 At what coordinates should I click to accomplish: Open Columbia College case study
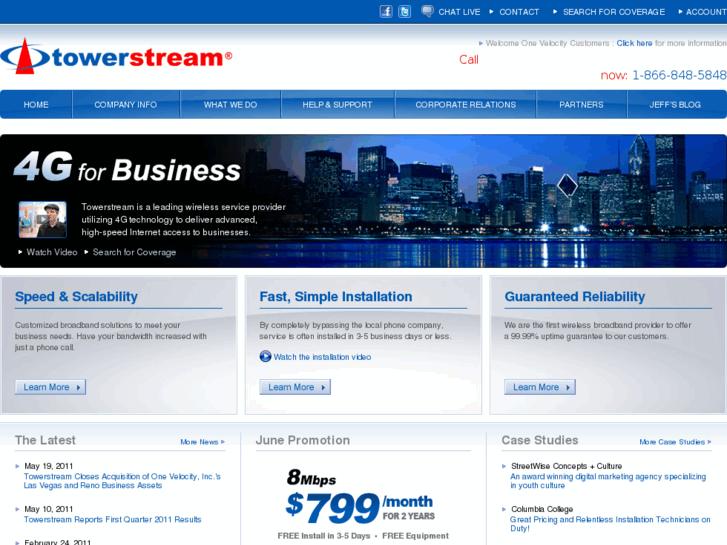tap(542, 509)
